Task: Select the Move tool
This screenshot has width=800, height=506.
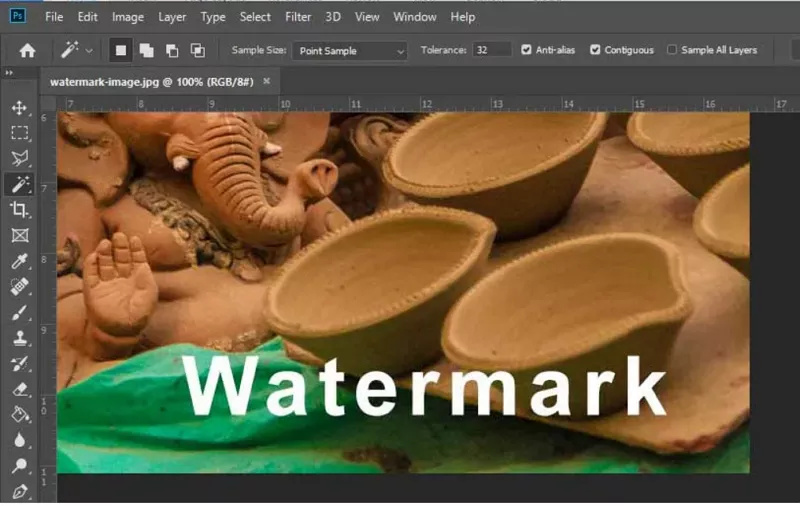Action: click(x=19, y=108)
